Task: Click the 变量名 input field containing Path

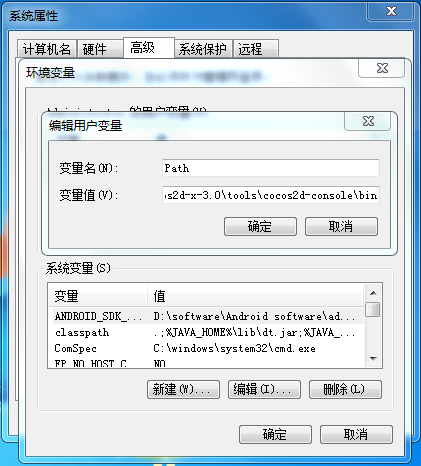Action: coord(271,168)
